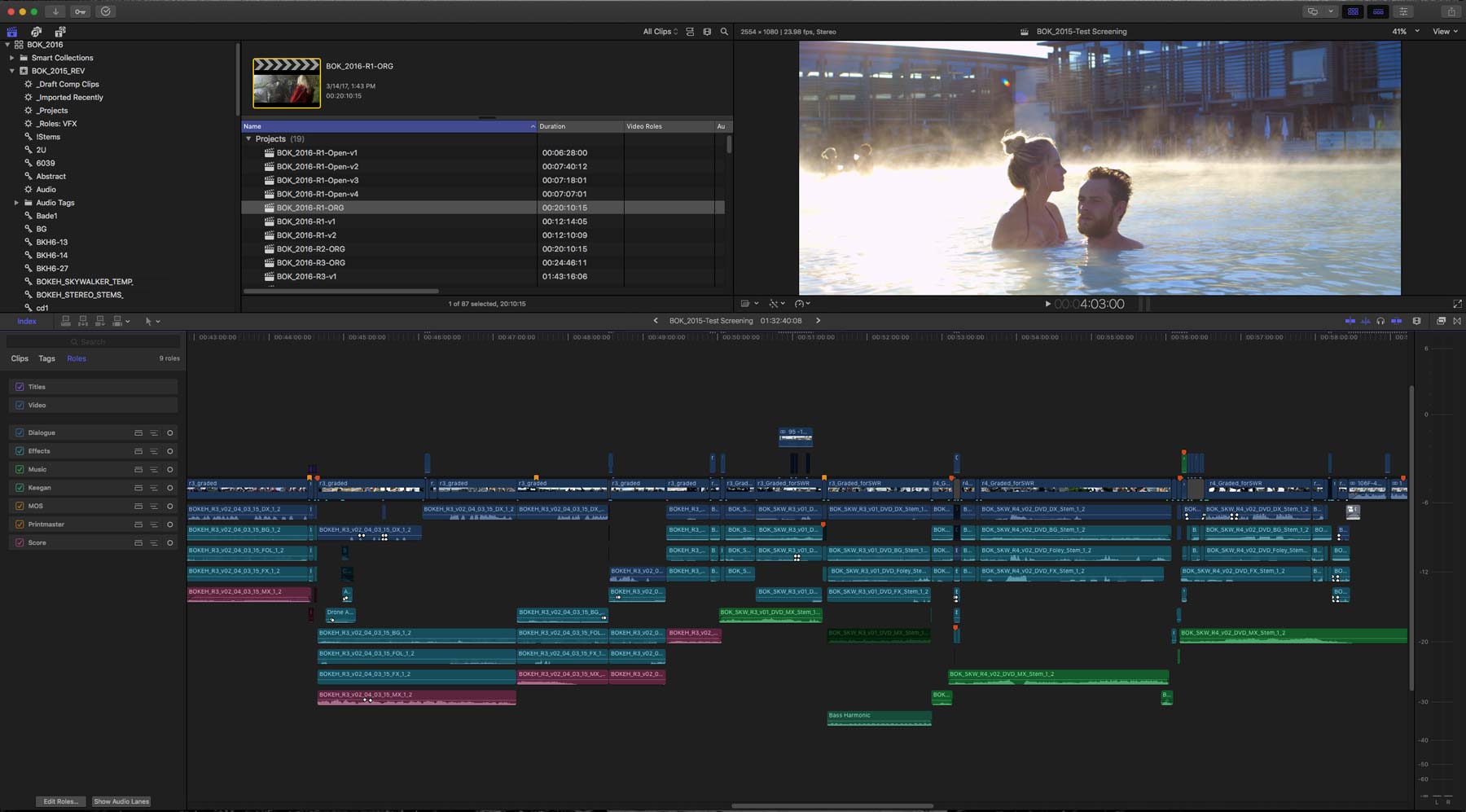Uncheck the Video role checkbox

point(20,405)
